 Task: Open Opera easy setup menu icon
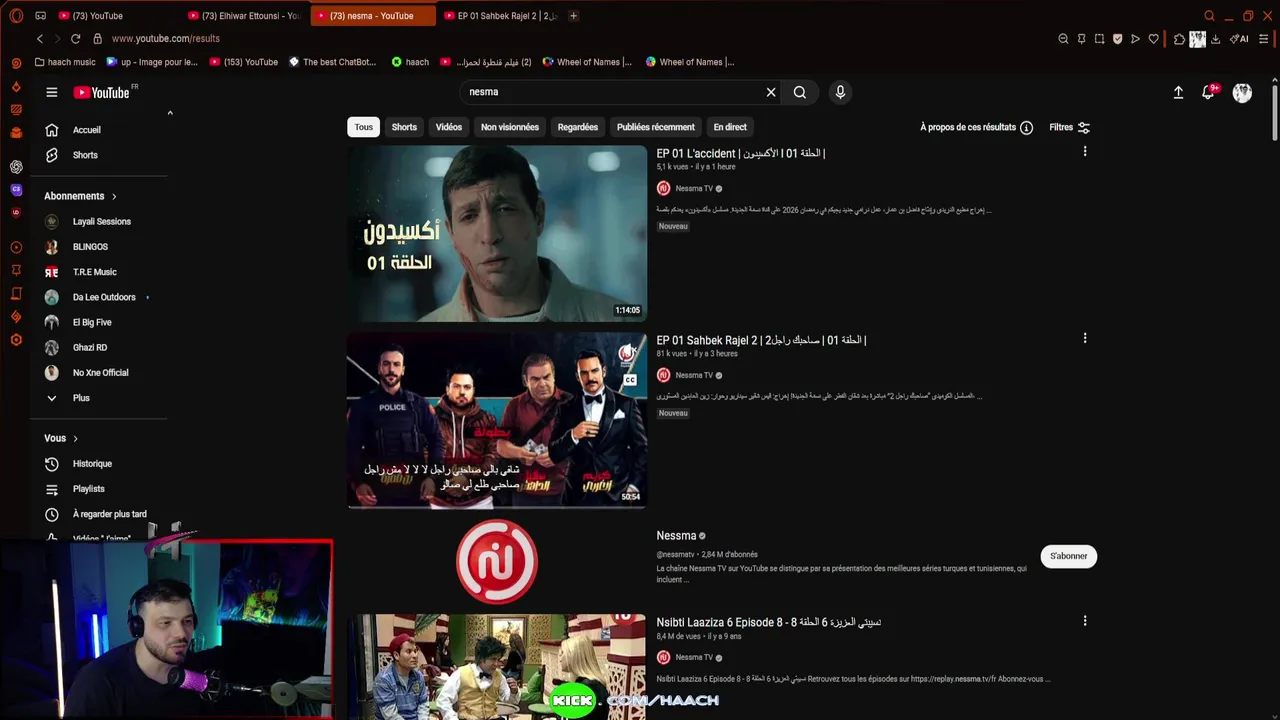point(1264,39)
